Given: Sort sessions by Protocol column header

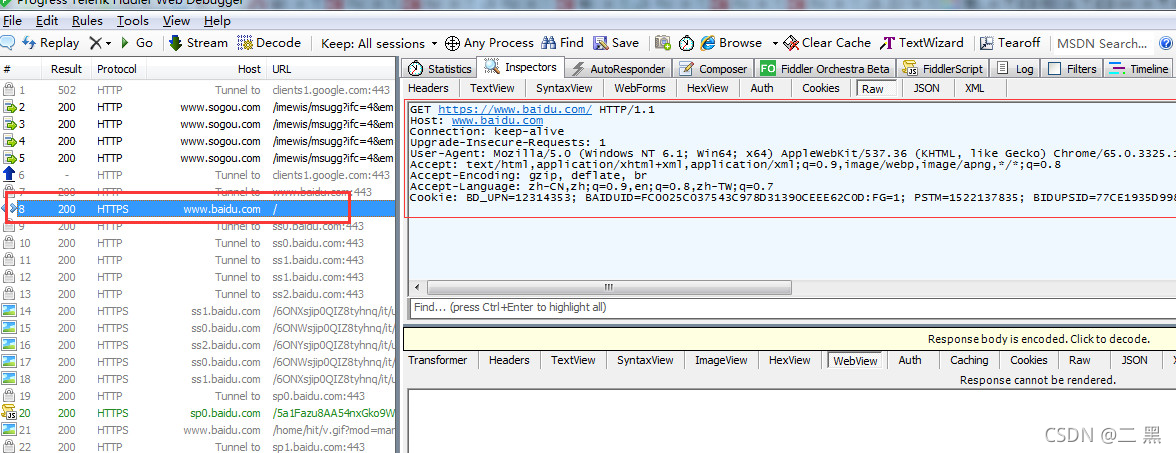Looking at the screenshot, I should pos(117,69).
